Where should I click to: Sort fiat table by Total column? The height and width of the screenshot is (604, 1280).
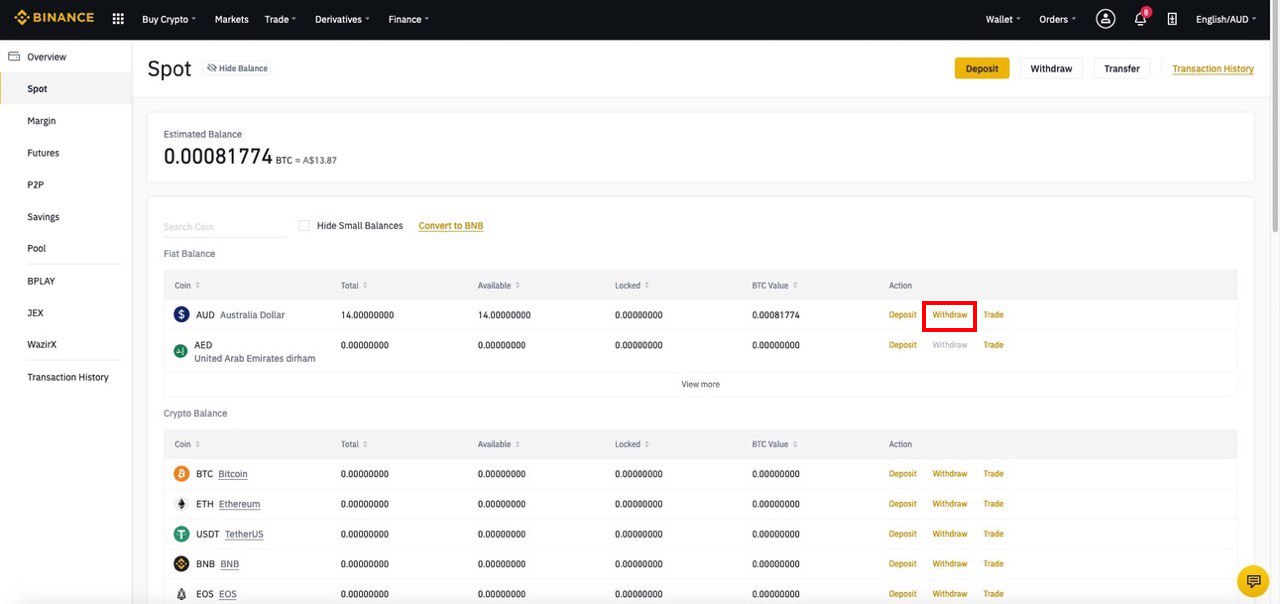pyautogui.click(x=354, y=285)
